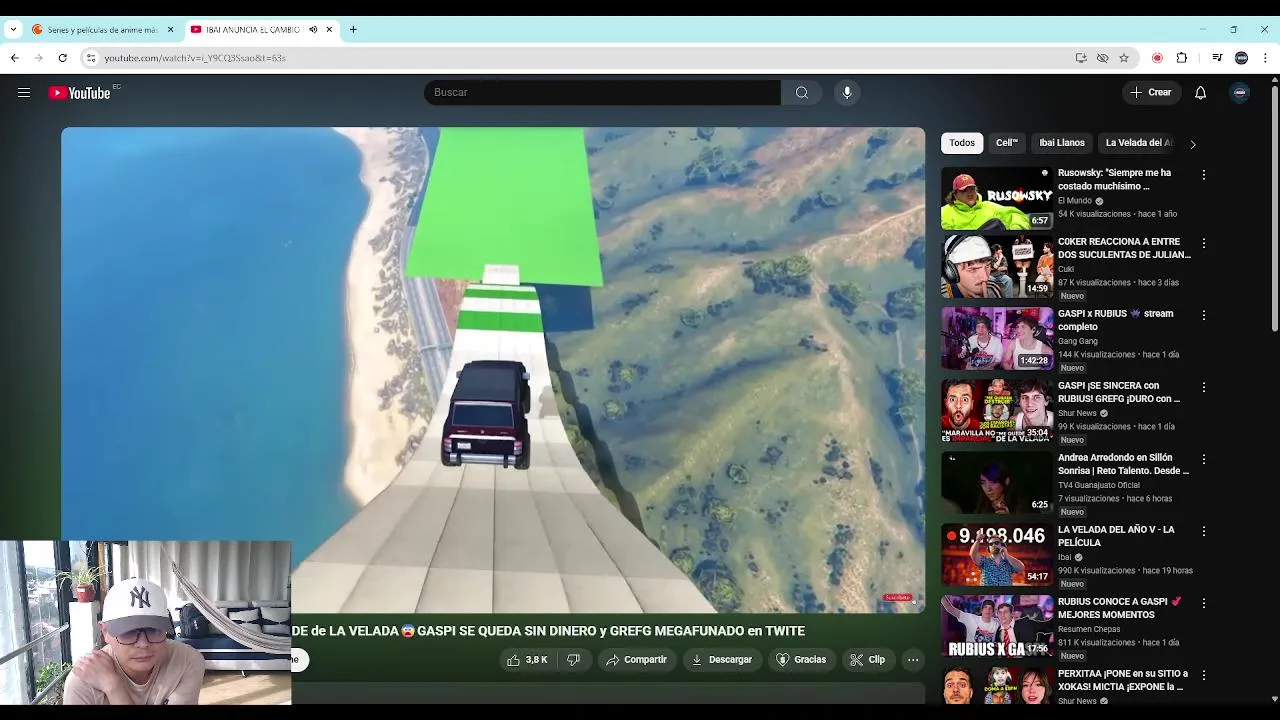Click the Descargar button
The height and width of the screenshot is (720, 1280).
[721, 660]
